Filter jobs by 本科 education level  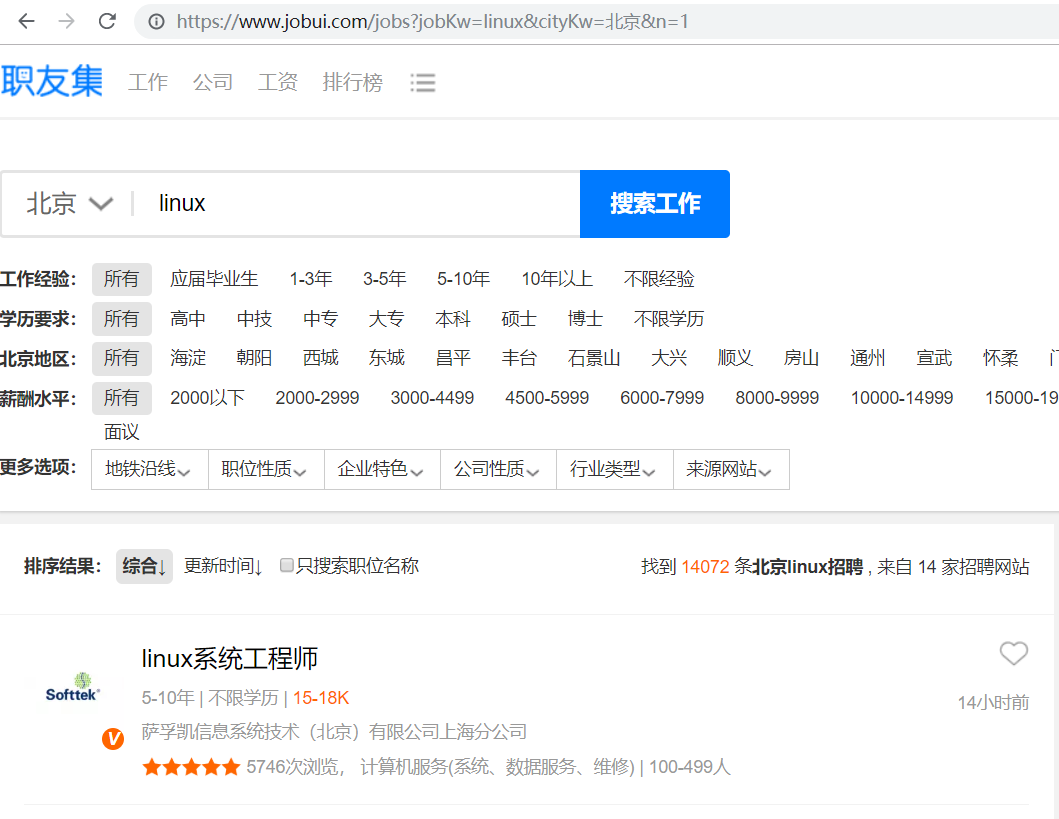[x=452, y=318]
